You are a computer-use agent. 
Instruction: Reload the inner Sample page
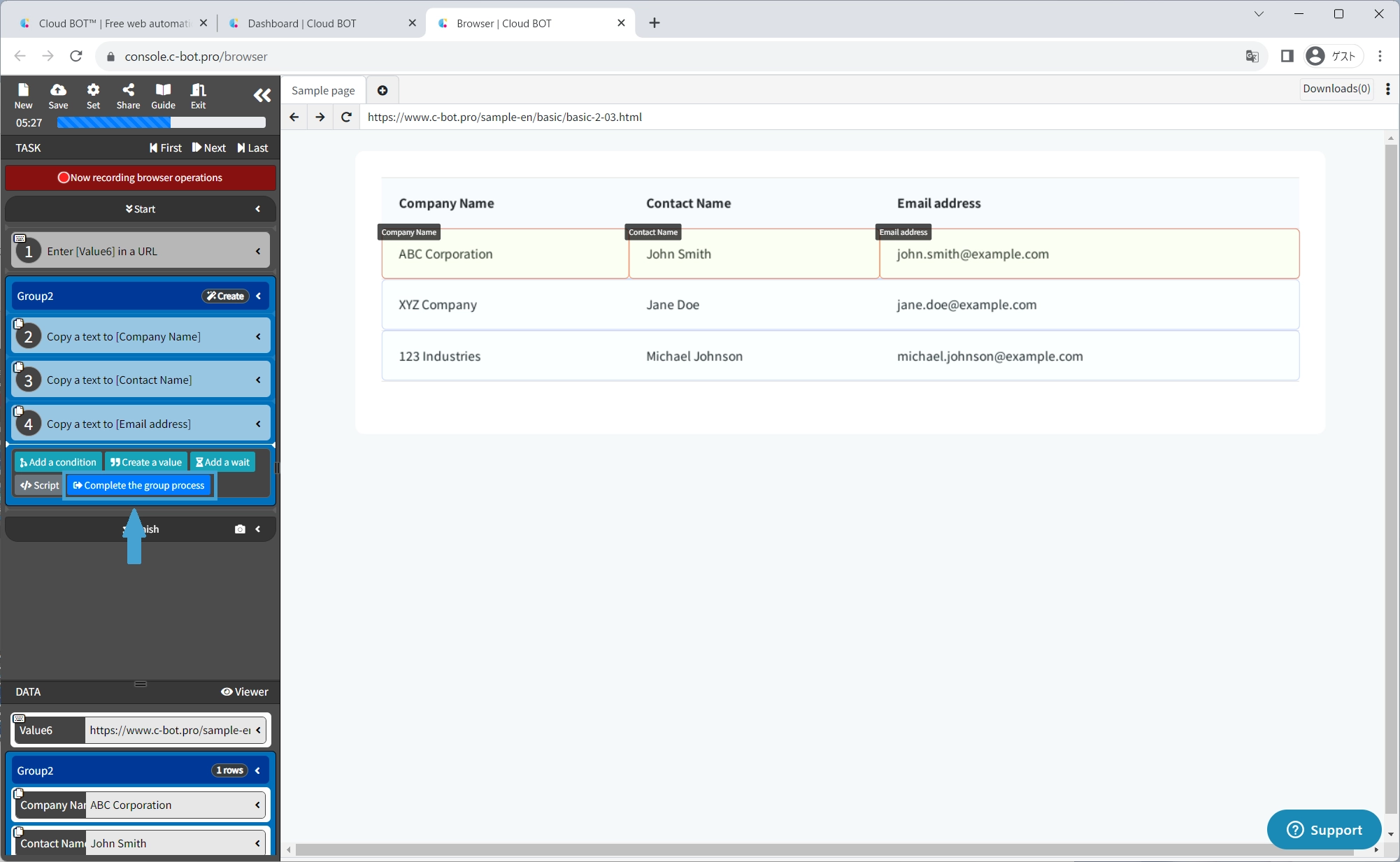(x=346, y=117)
